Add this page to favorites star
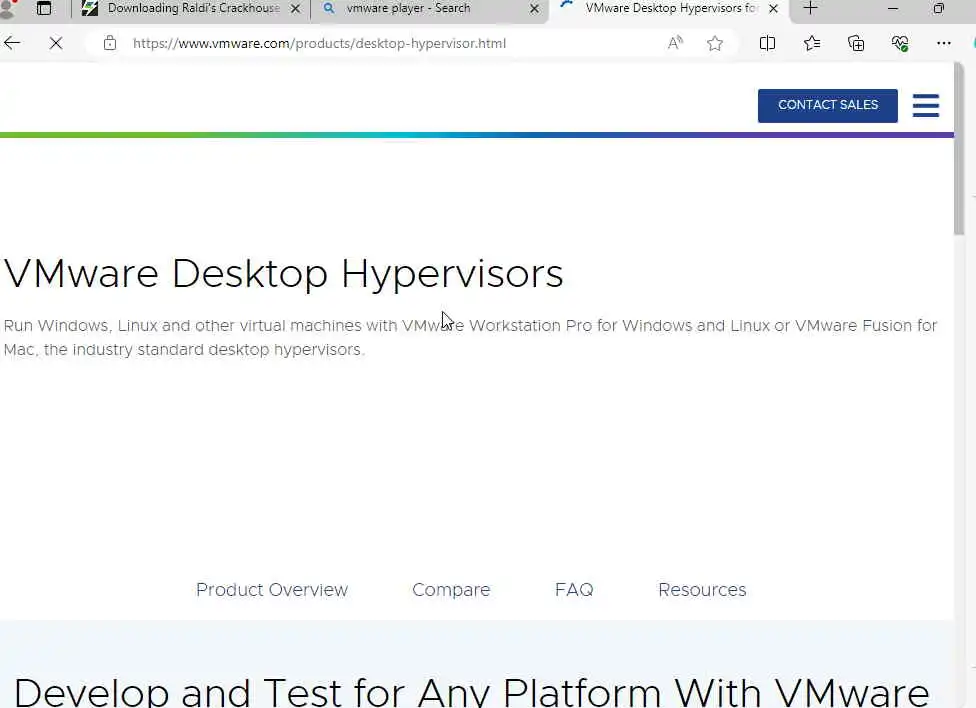 715,43
